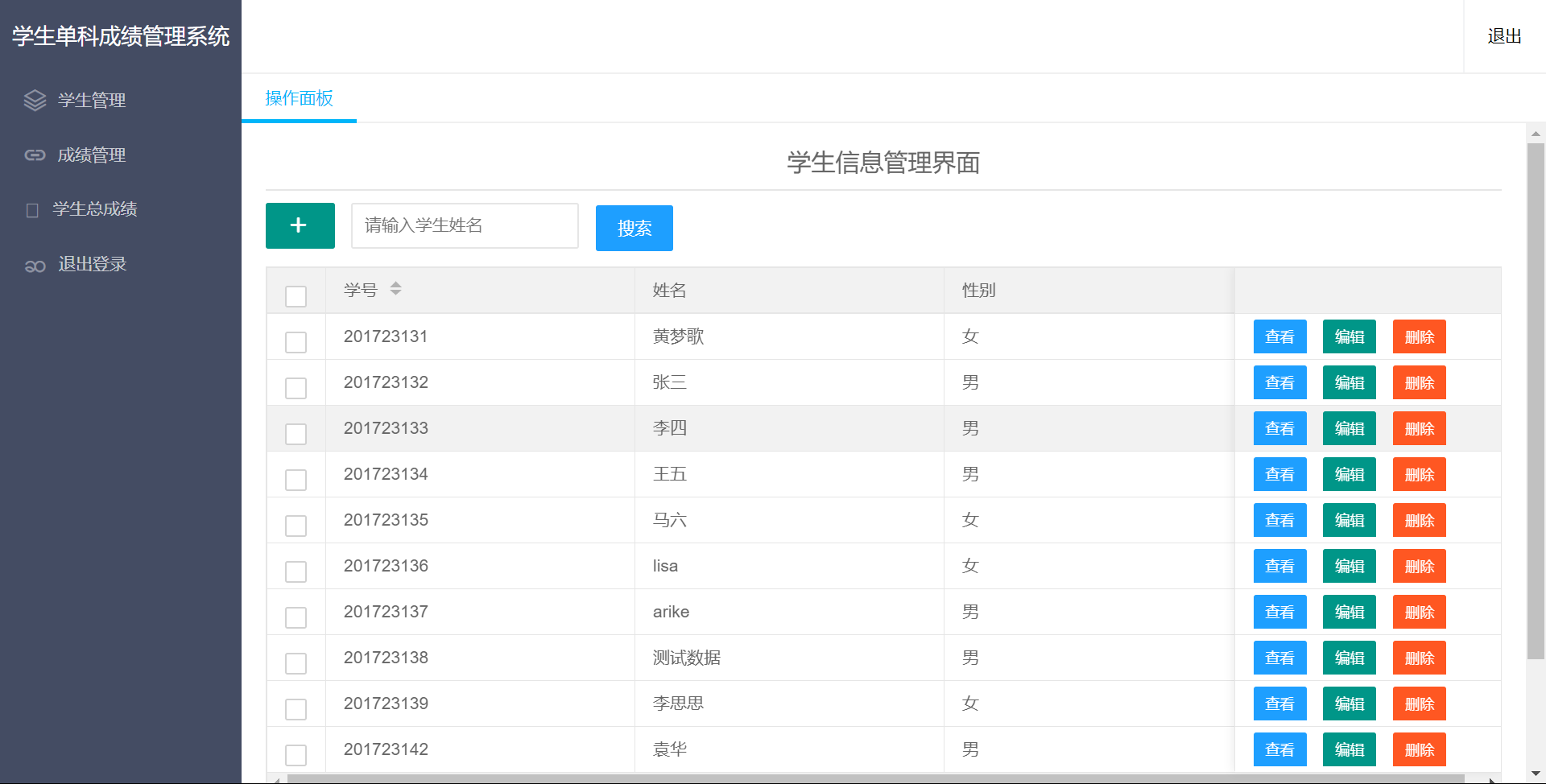Image resolution: width=1546 pixels, height=784 pixels.
Task: Click the vertical scrollbar up arrow
Action: click(1536, 134)
